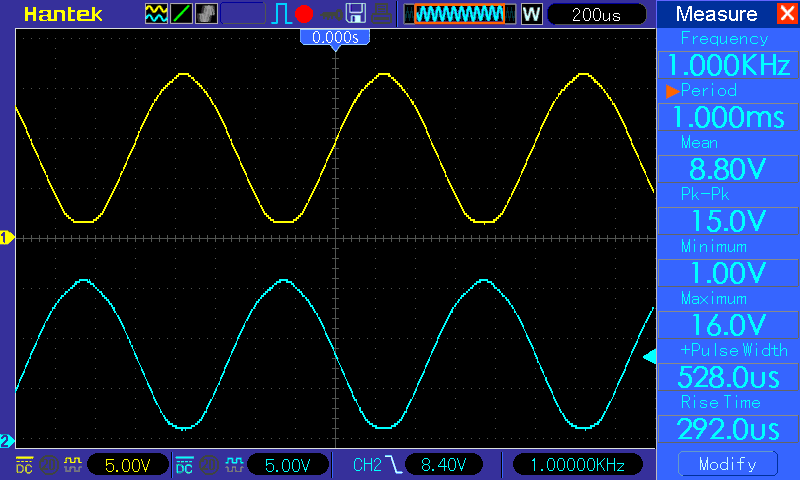Click the 8.40V trigger level readout

[x=443, y=465]
